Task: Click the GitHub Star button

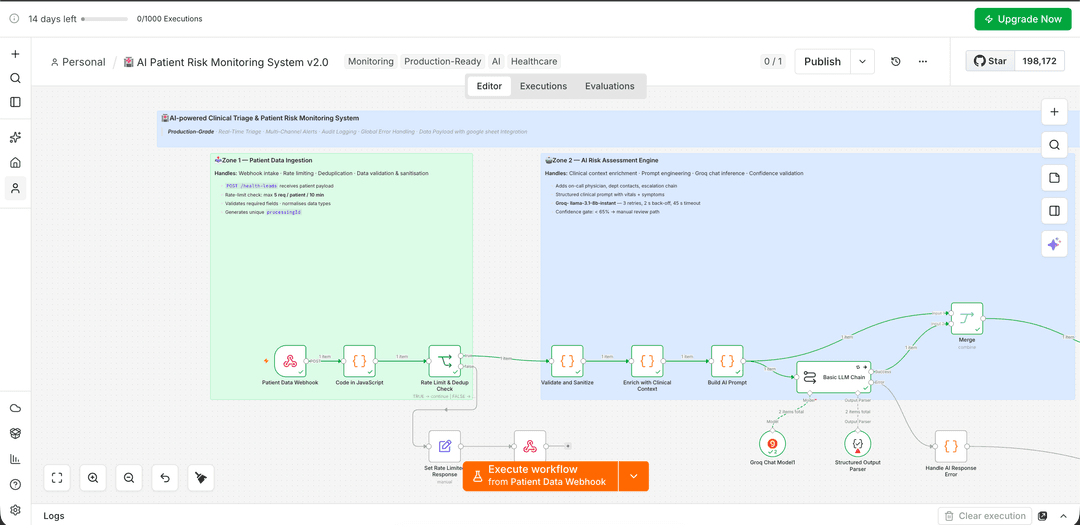Action: point(990,61)
